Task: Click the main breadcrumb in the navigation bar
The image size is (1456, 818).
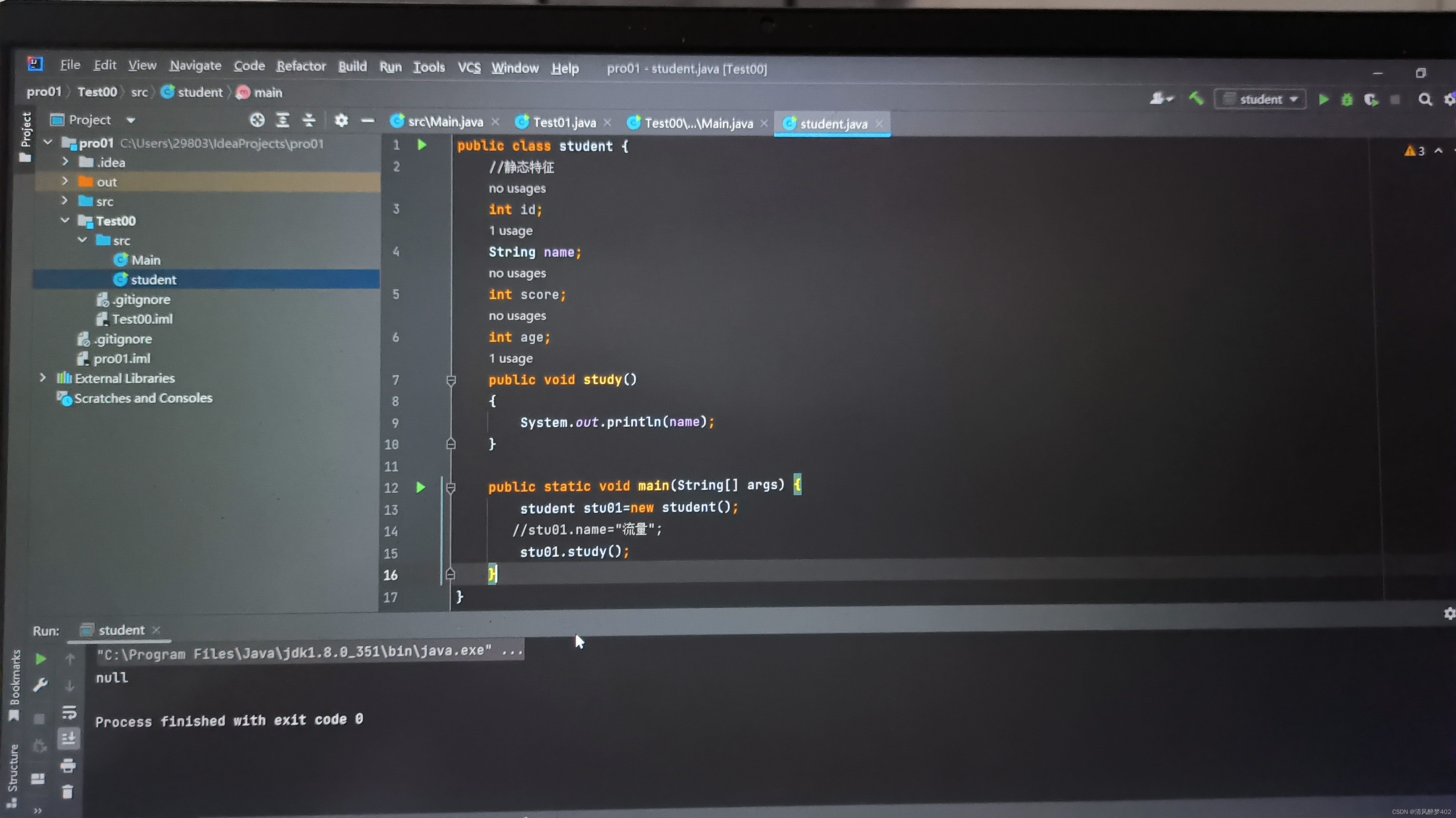Action: tap(268, 93)
